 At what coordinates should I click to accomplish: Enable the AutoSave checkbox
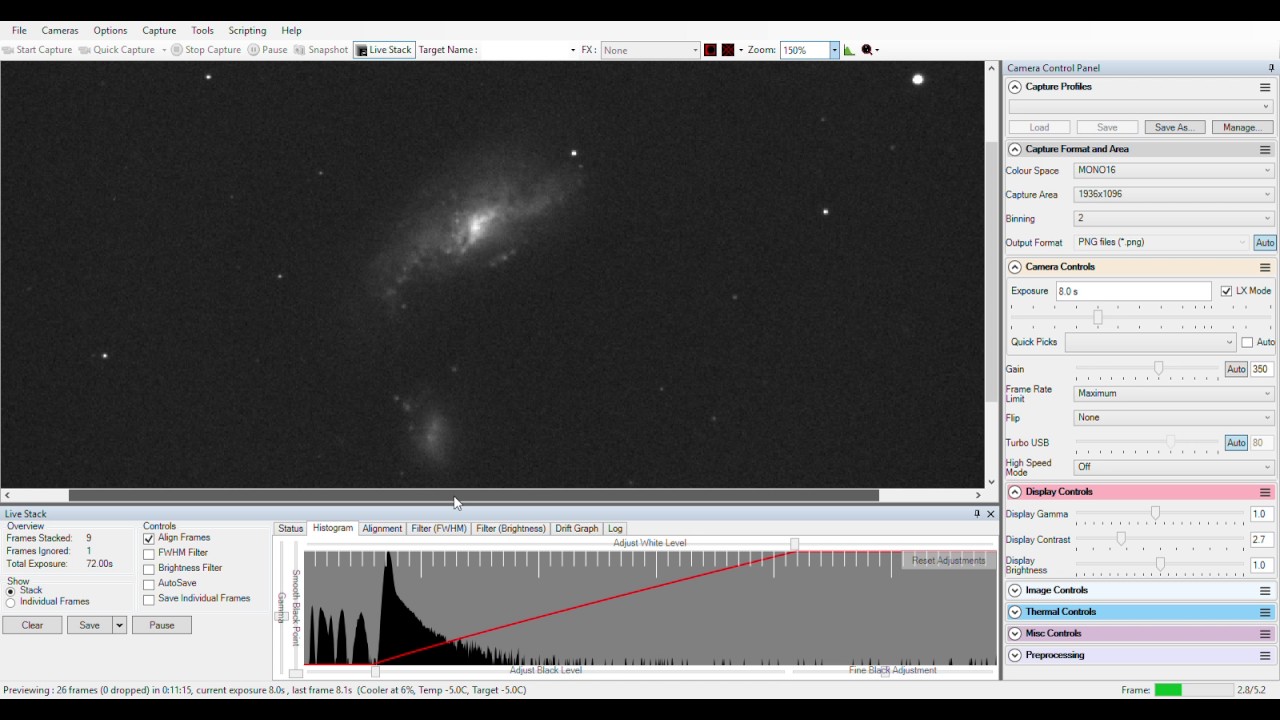coord(149,584)
